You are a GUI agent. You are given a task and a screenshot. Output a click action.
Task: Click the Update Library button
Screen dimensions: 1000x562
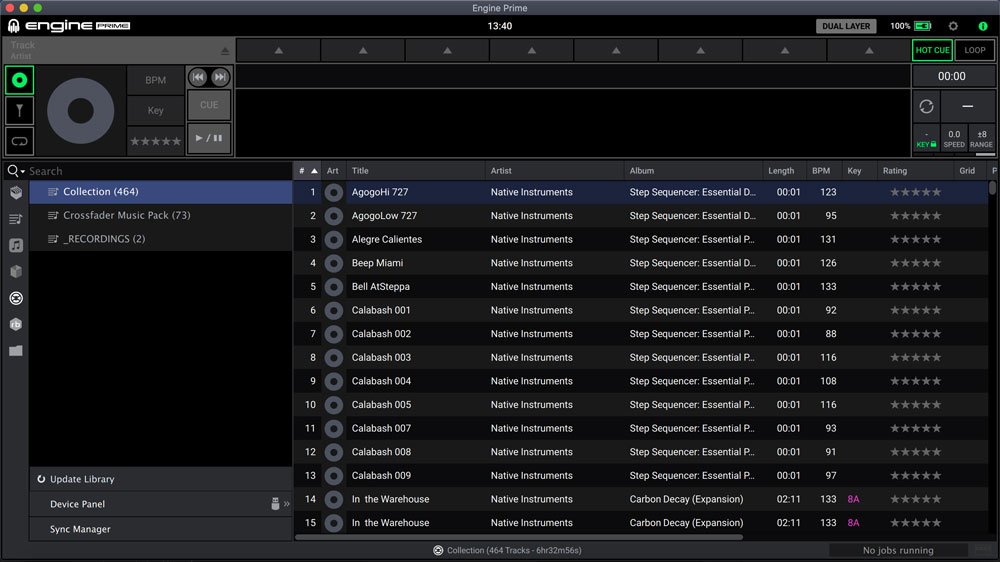pyautogui.click(x=82, y=479)
